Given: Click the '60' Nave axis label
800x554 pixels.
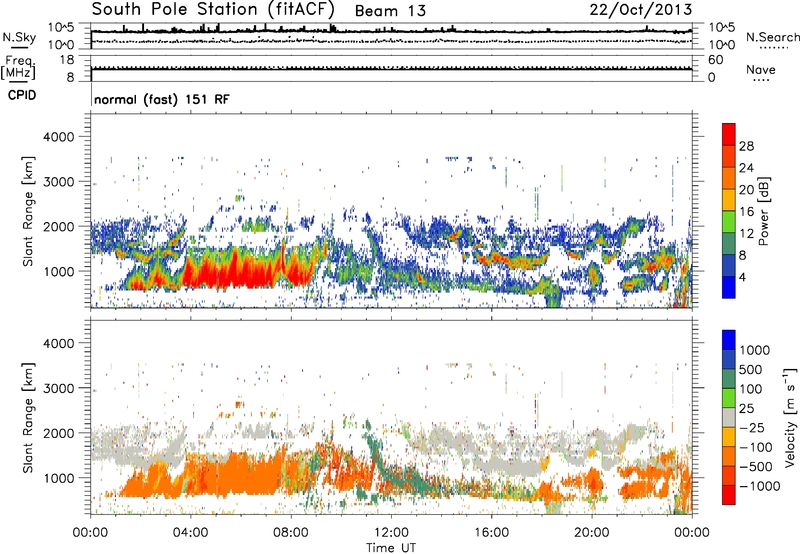Looking at the screenshot, I should [x=716, y=60].
